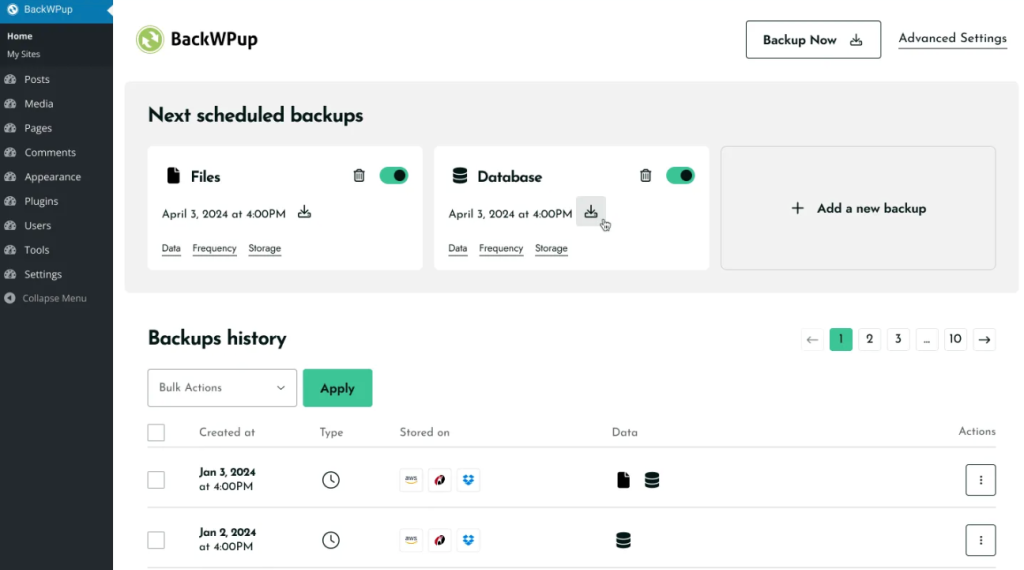
Task: Open actions menu for Jan 3, 2024 backup
Action: coord(980,480)
